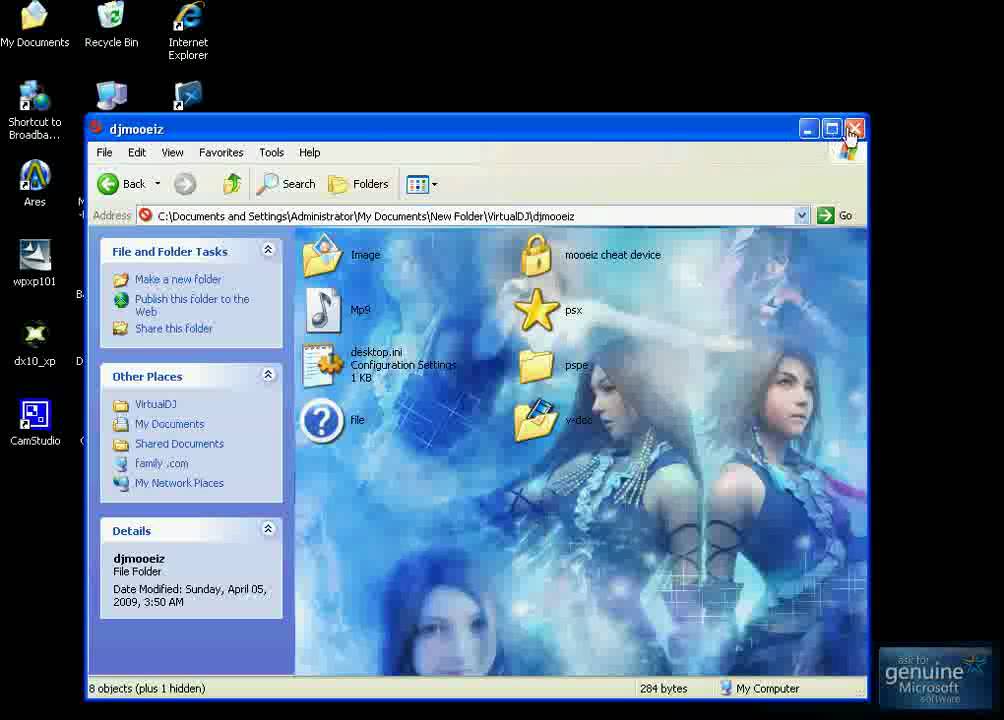The width and height of the screenshot is (1004, 720).
Task: Minimize the djmooeiz window
Action: coord(809,129)
